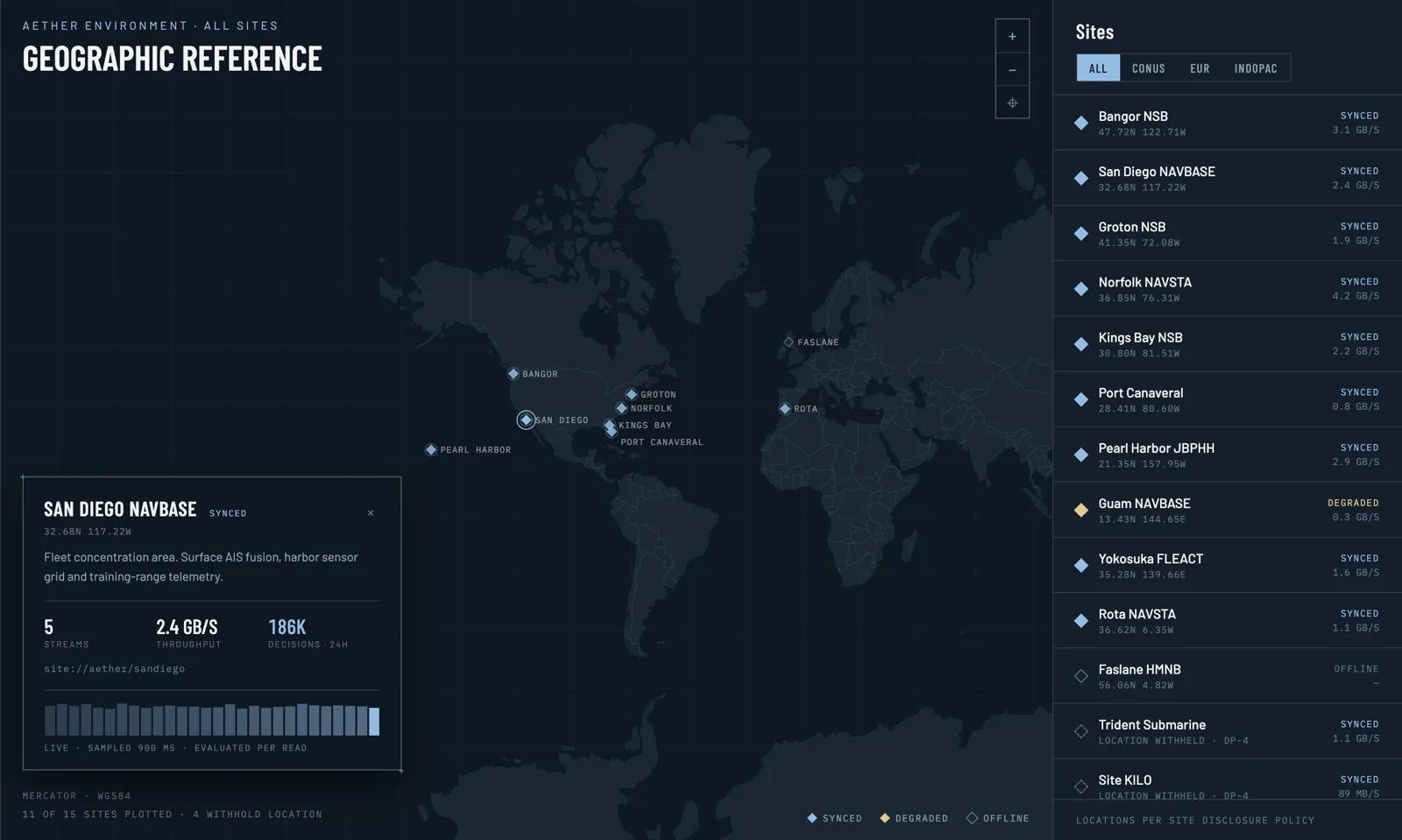Viewport: 1402px width, 840px height.
Task: Click the site://aether/sandiego address
Action: 114,669
